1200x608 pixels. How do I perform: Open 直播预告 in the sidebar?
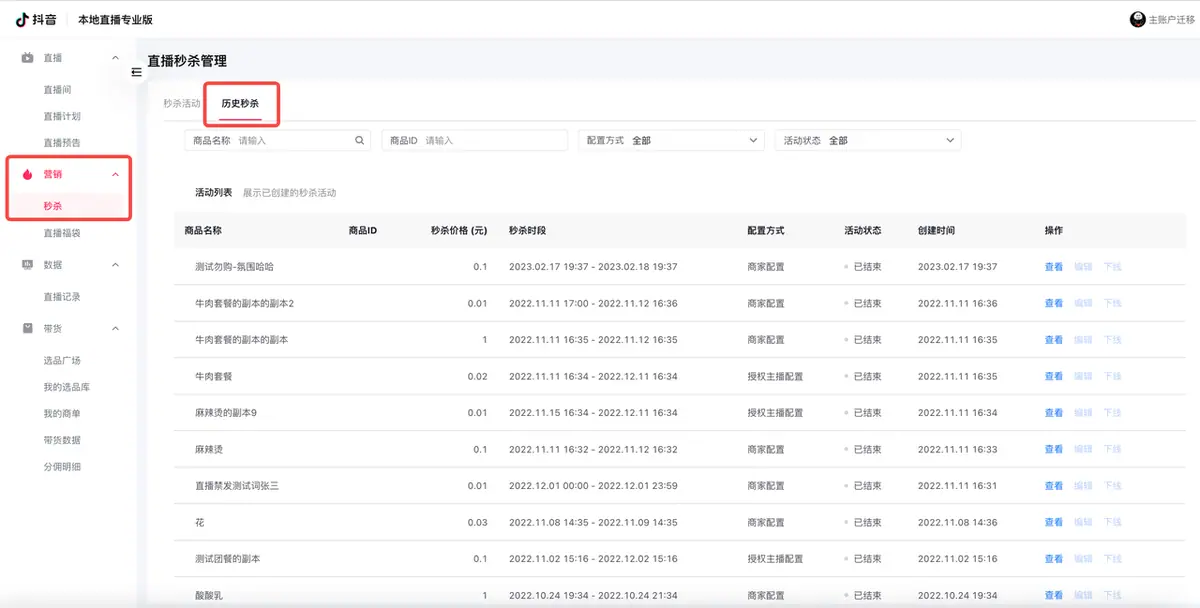point(62,143)
